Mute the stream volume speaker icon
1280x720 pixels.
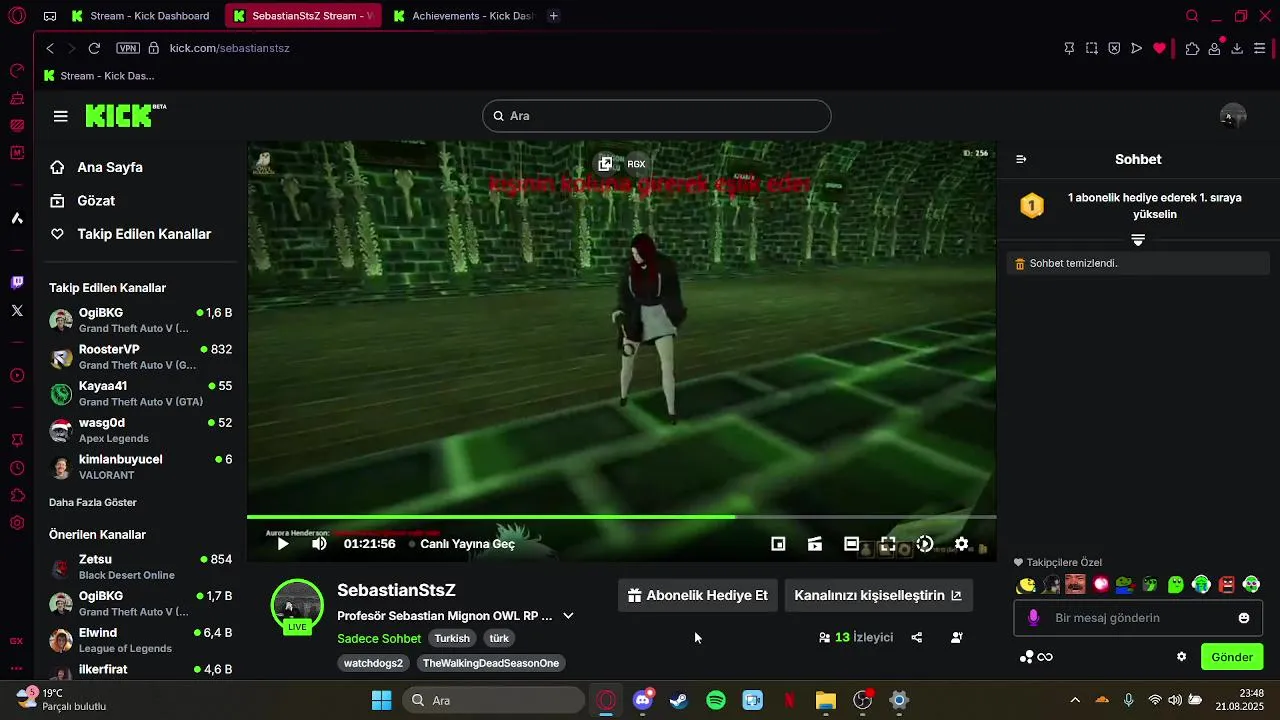[319, 544]
